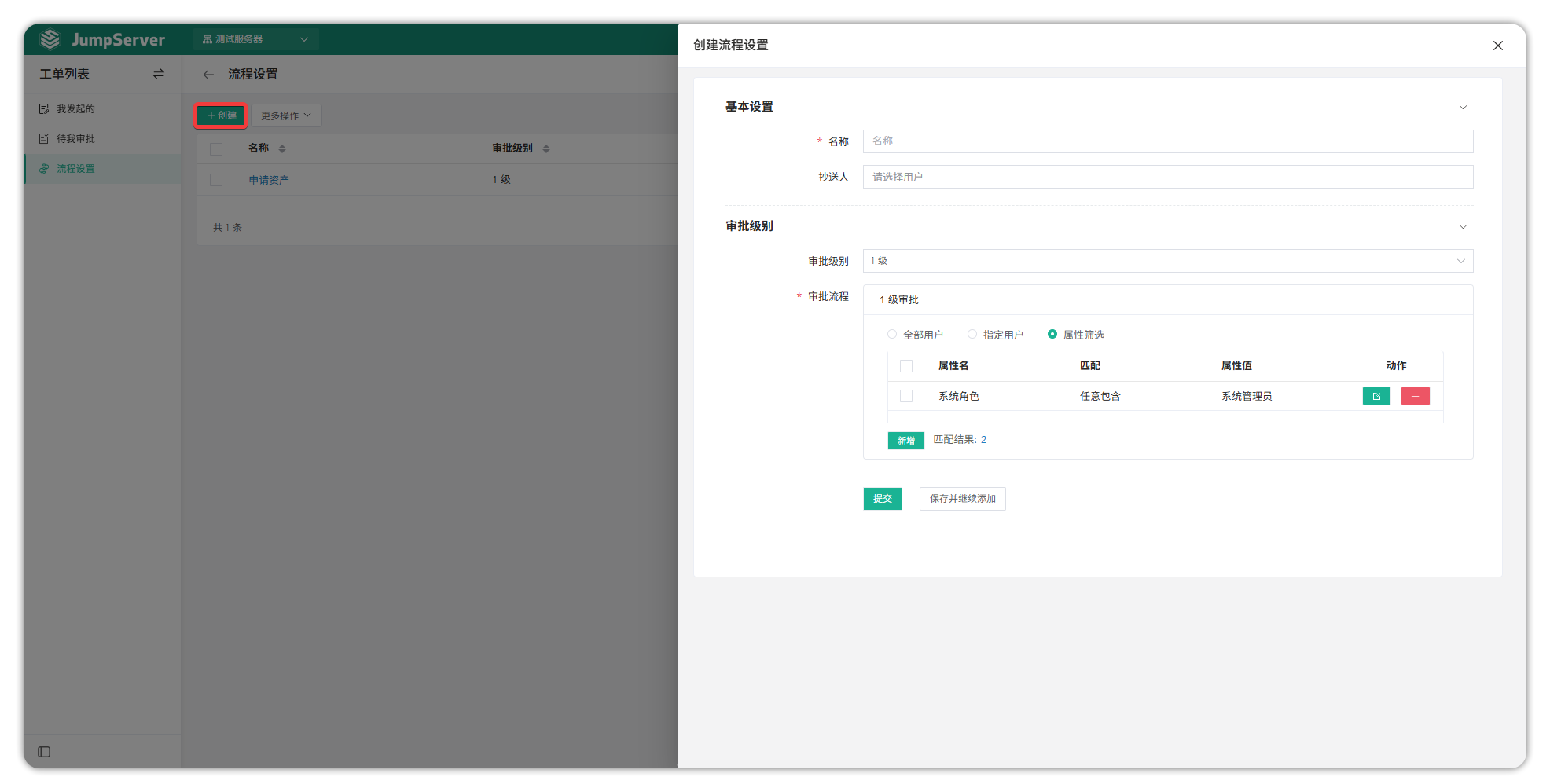Click the JumpServer logo icon
The height and width of the screenshot is (784, 1550).
click(50, 38)
